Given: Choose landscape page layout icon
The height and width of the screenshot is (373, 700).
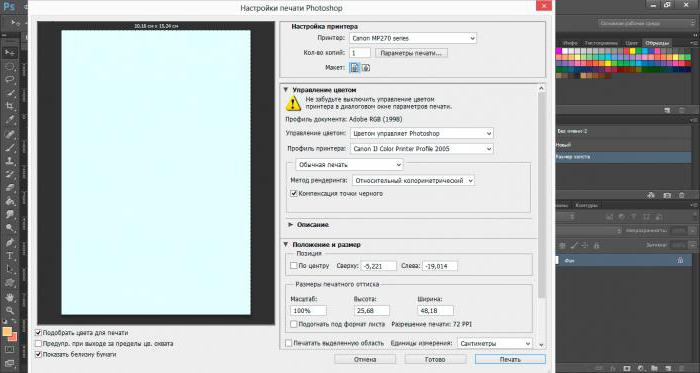Looking at the screenshot, I should (366, 67).
